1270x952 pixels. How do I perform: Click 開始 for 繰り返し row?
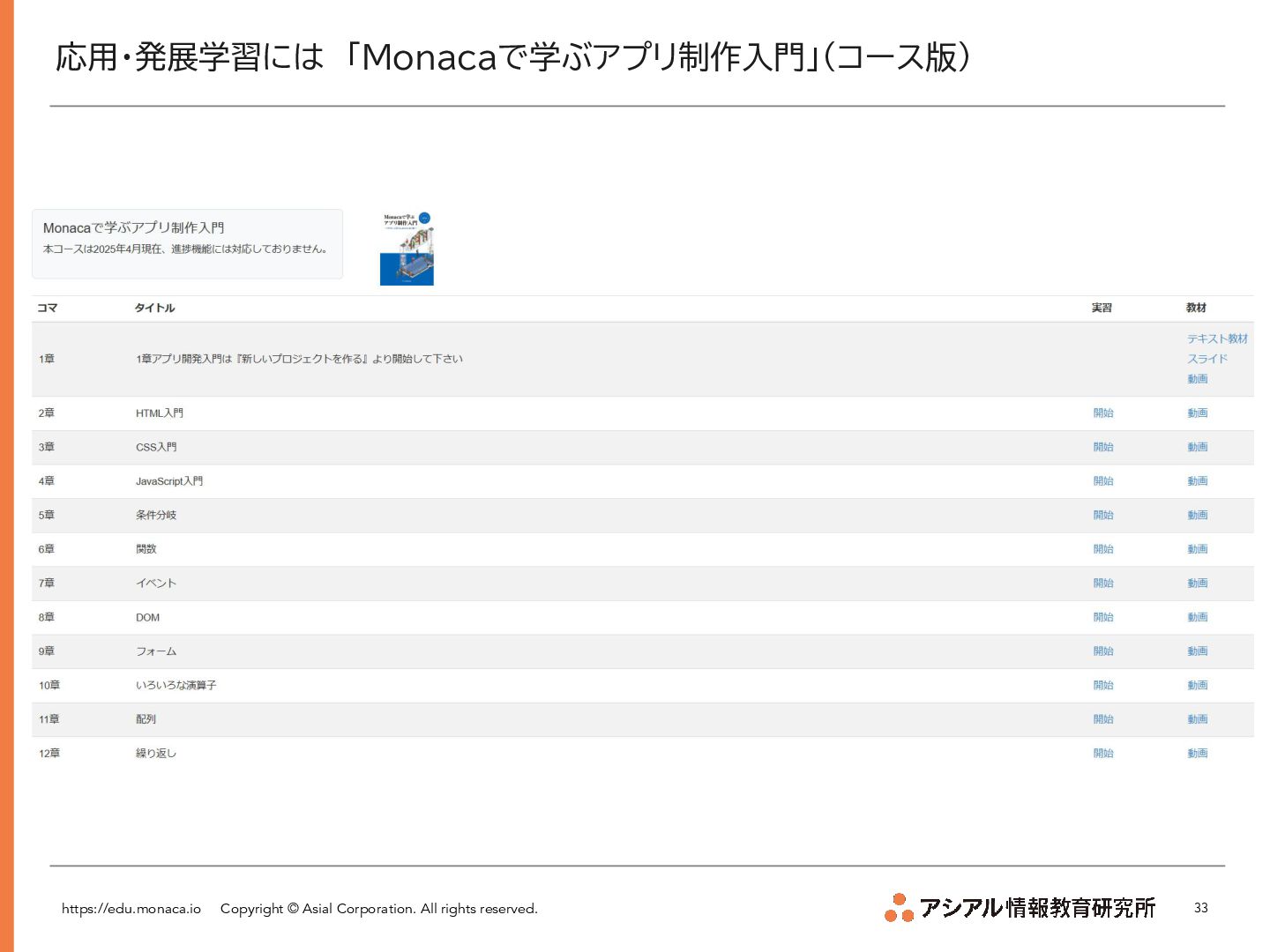tap(1103, 754)
